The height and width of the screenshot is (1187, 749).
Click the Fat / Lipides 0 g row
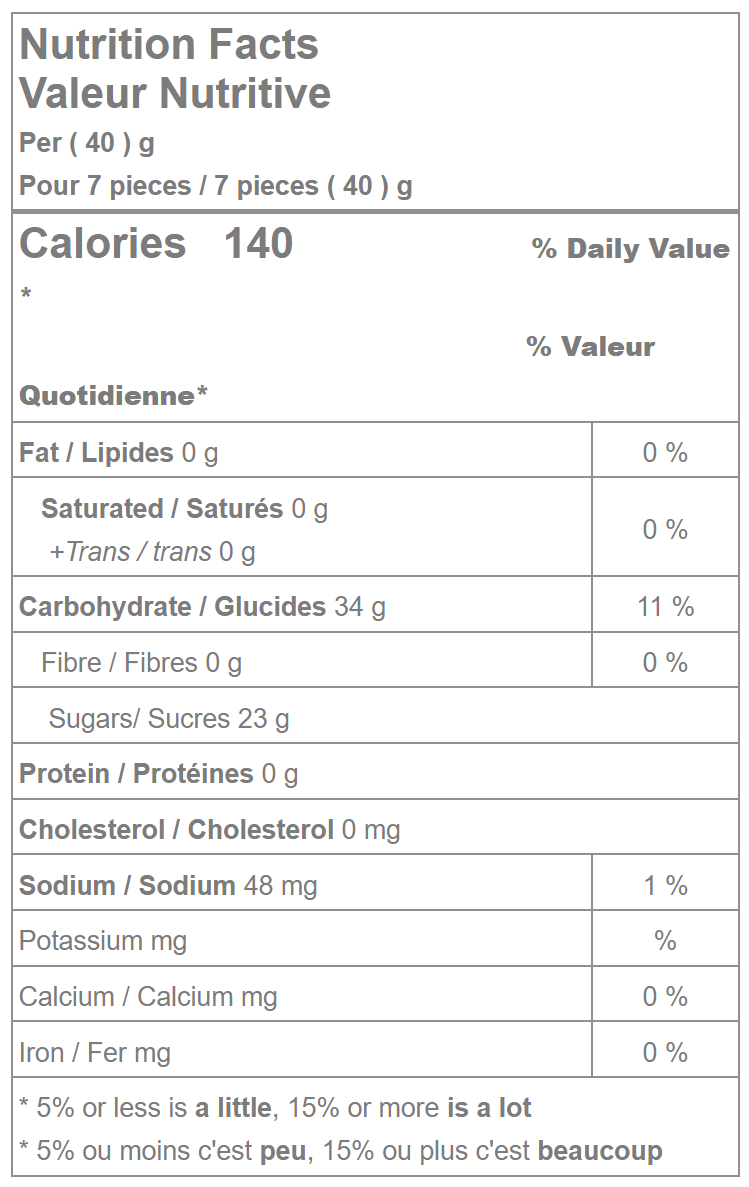pyautogui.click(x=119, y=453)
